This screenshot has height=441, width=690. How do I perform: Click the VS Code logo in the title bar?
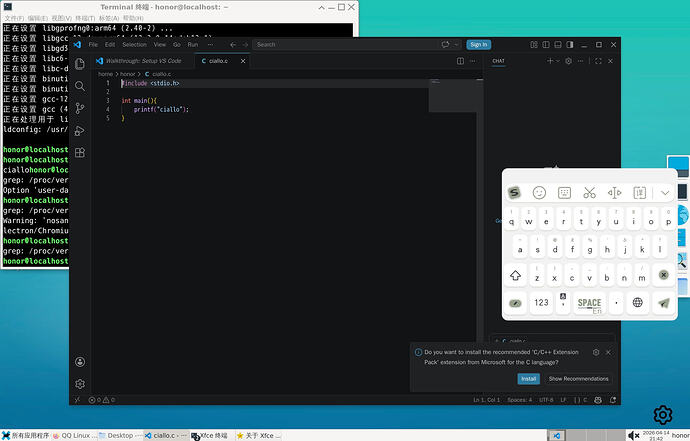(77, 44)
